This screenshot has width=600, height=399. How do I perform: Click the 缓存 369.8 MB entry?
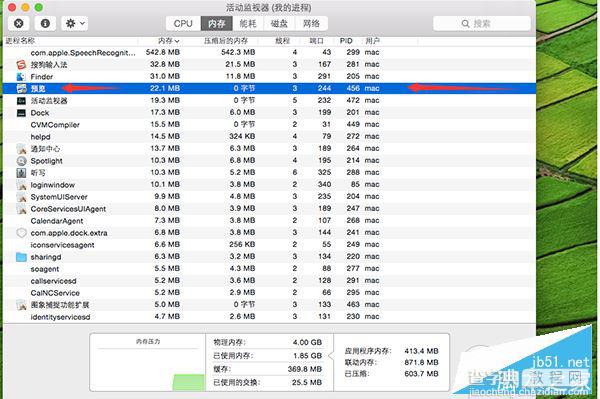(267, 369)
